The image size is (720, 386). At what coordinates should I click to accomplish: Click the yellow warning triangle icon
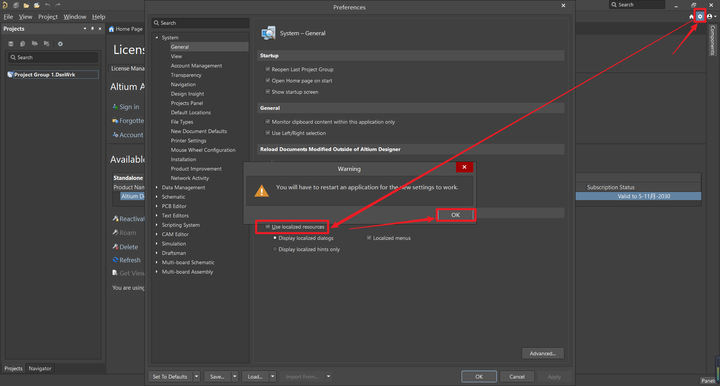click(262, 190)
